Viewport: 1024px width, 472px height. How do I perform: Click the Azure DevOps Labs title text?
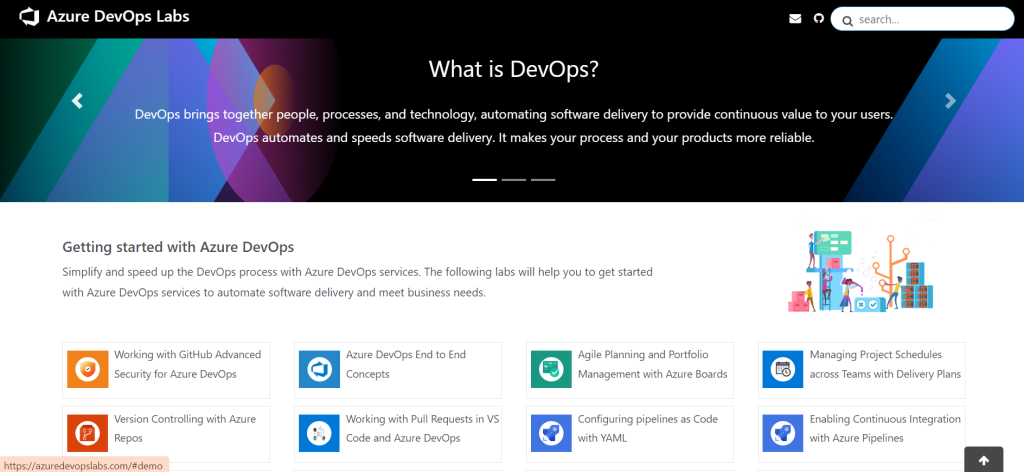tap(118, 17)
